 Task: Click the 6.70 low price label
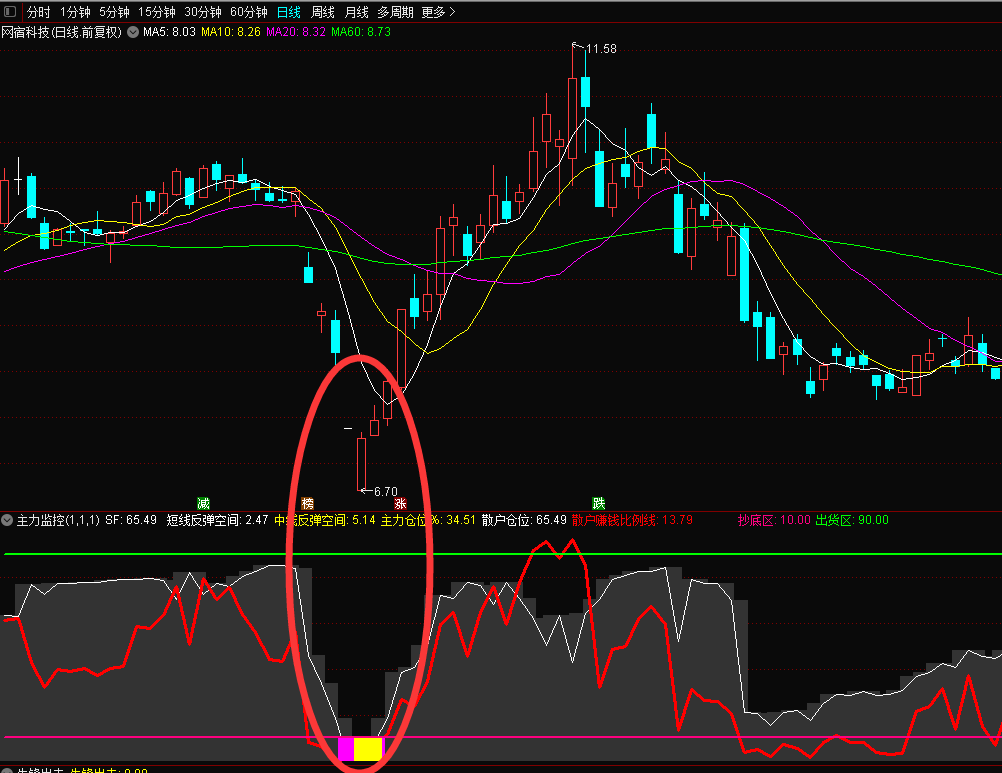pos(386,491)
